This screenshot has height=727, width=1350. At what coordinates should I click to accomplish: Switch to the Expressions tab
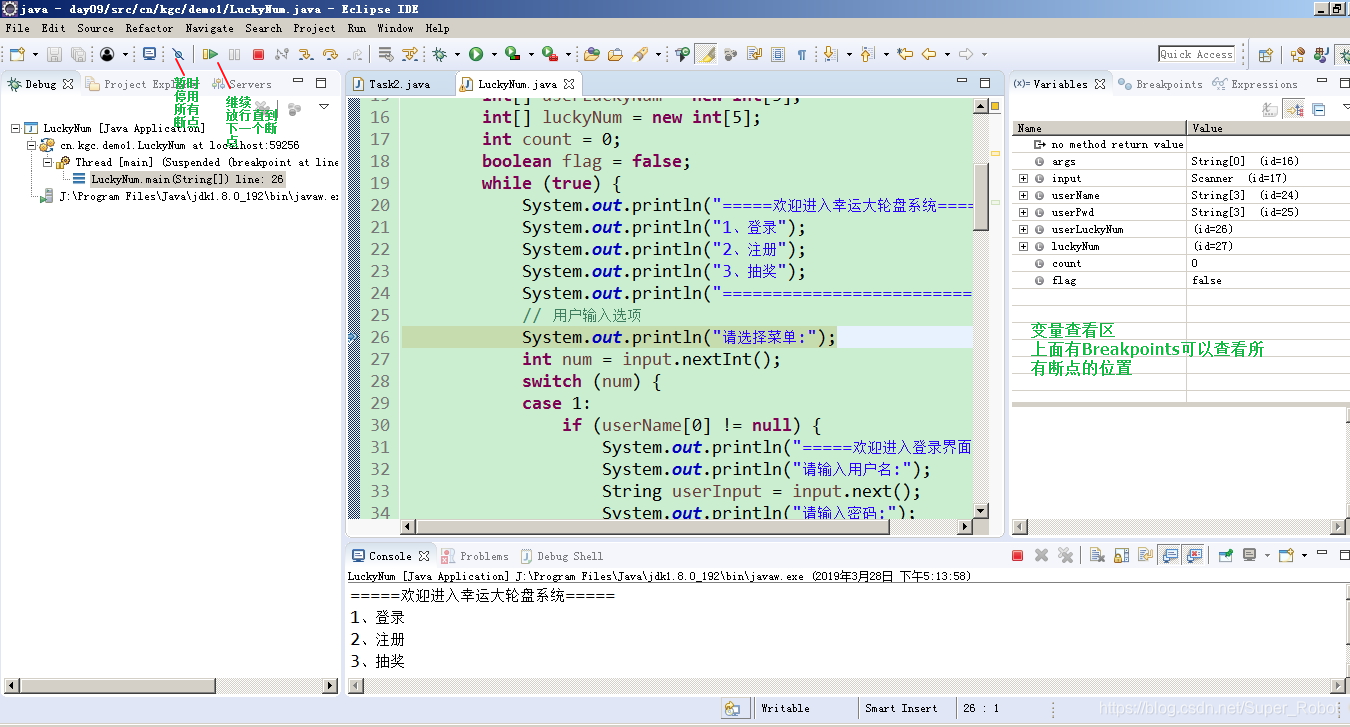tap(1255, 84)
